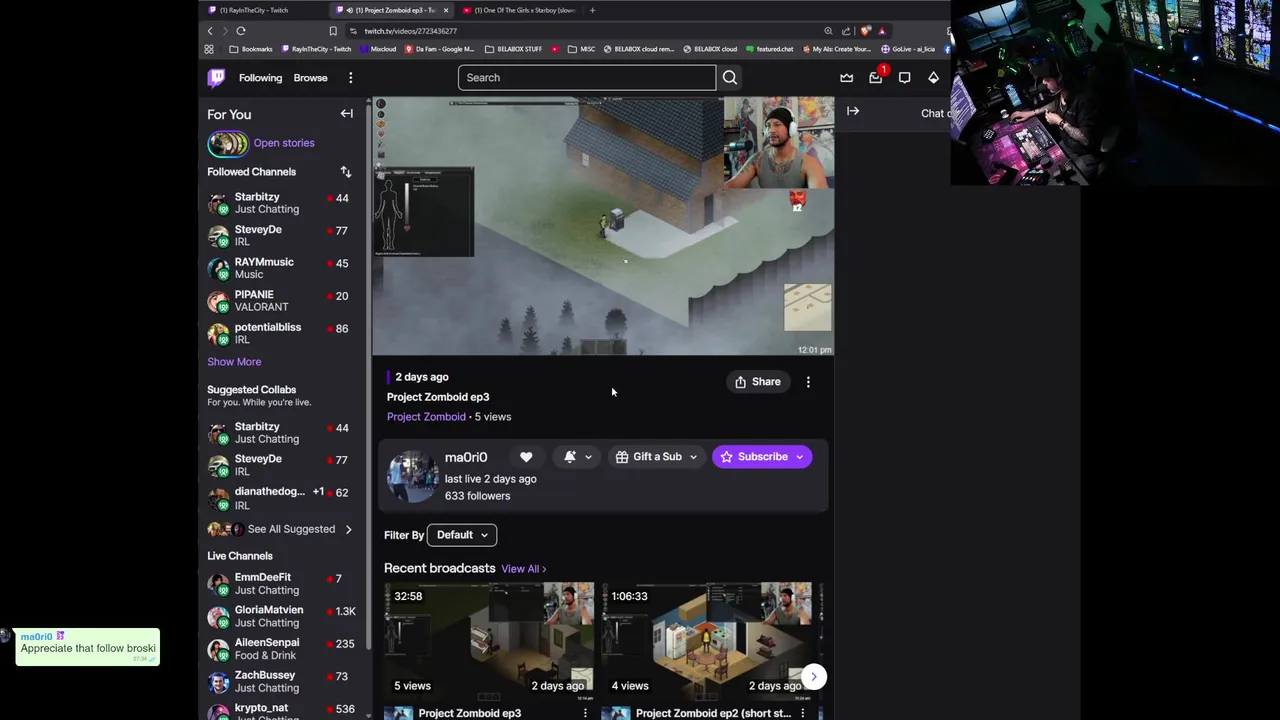Image resolution: width=1280 pixels, height=720 pixels.
Task: Go back in browser
Action: tap(210, 31)
